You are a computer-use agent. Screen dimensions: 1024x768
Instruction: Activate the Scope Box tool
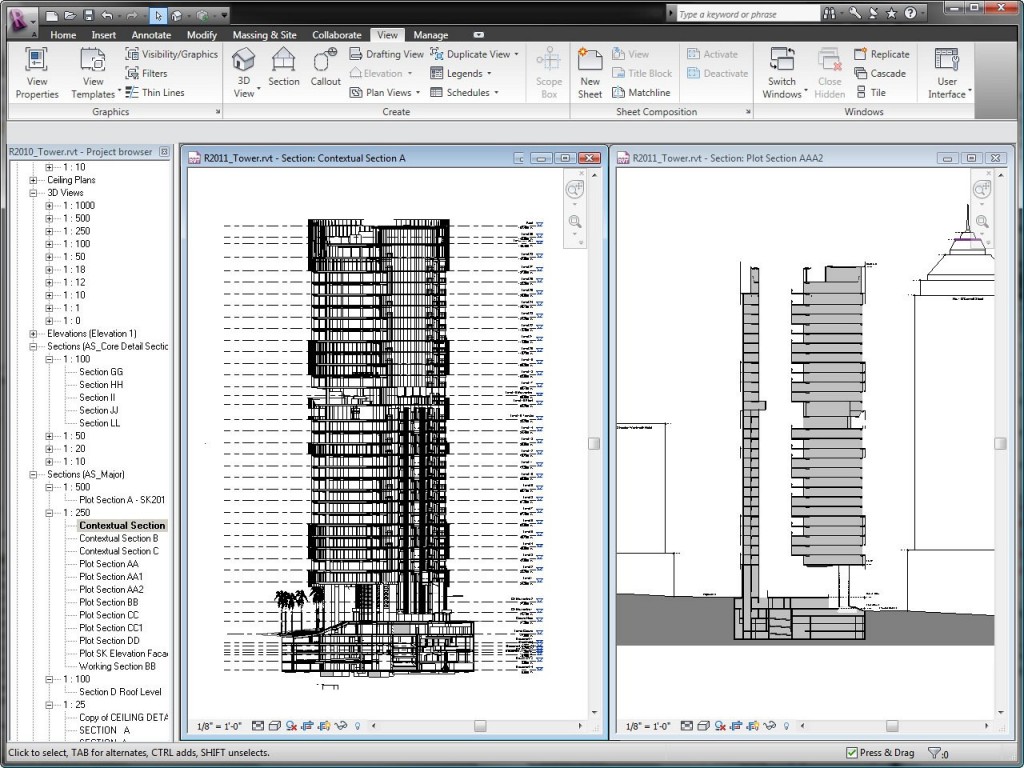548,68
